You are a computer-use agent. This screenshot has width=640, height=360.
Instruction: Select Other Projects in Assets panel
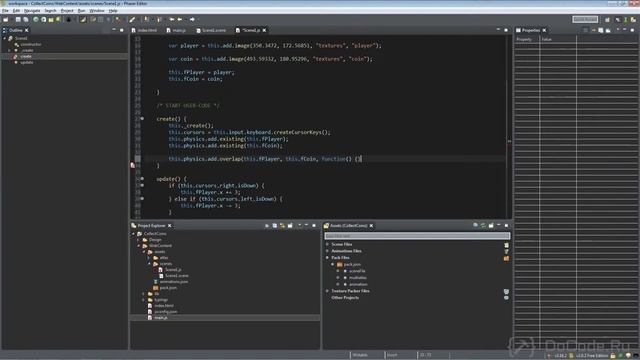coord(345,298)
